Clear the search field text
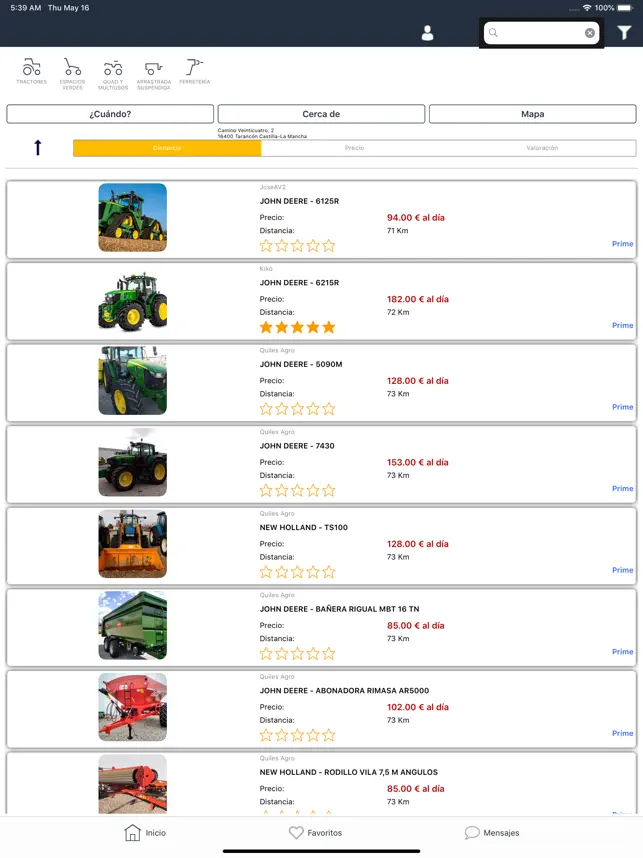Image resolution: width=643 pixels, height=858 pixels. pos(589,33)
